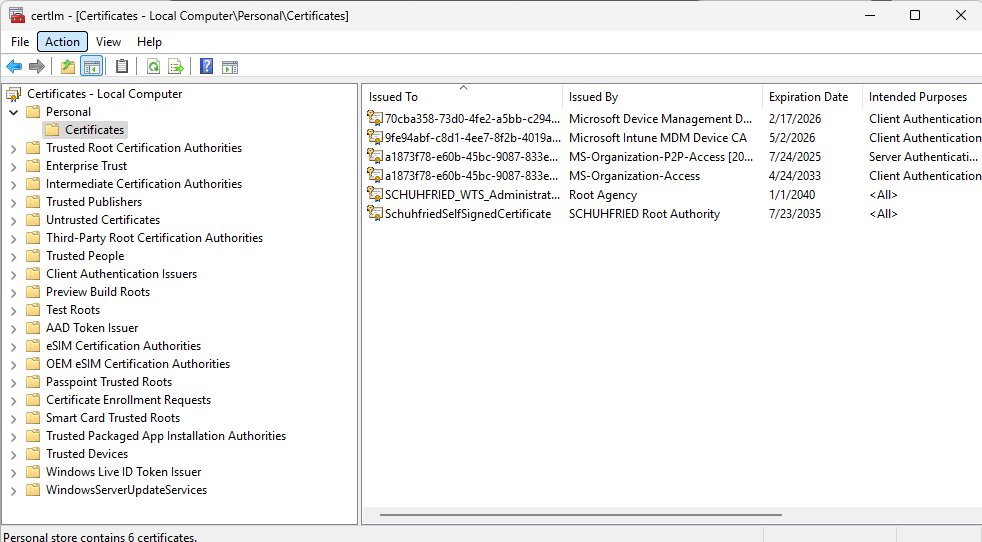Expand Trusted Root Certification Authorities node
Image resolution: width=982 pixels, height=542 pixels.
[x=13, y=148]
